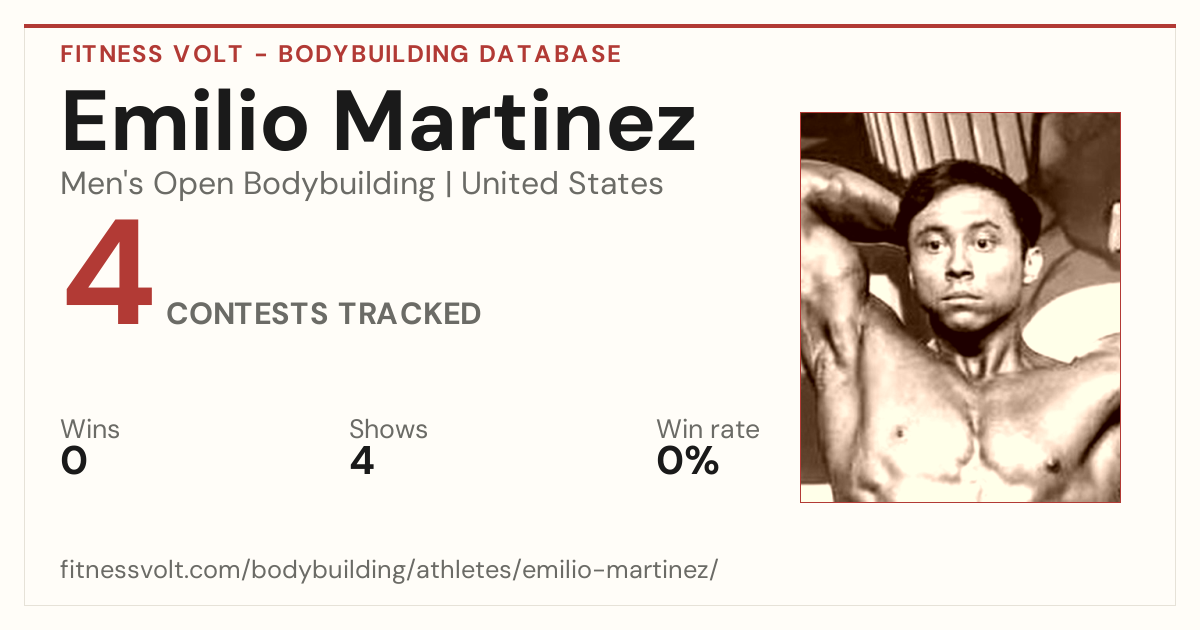Open the fitnessvolt.com athlete URL link

389,570
